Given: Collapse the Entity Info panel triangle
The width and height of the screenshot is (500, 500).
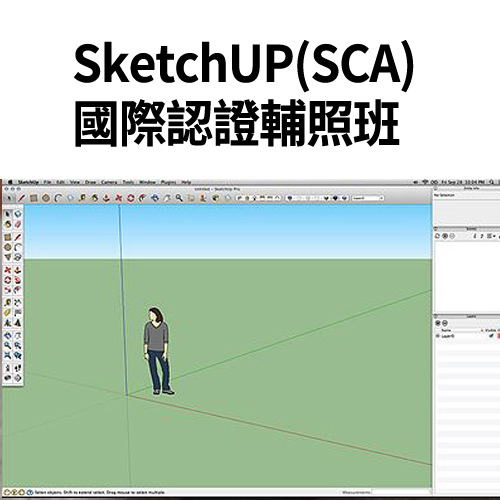Looking at the screenshot, I should tap(436, 189).
